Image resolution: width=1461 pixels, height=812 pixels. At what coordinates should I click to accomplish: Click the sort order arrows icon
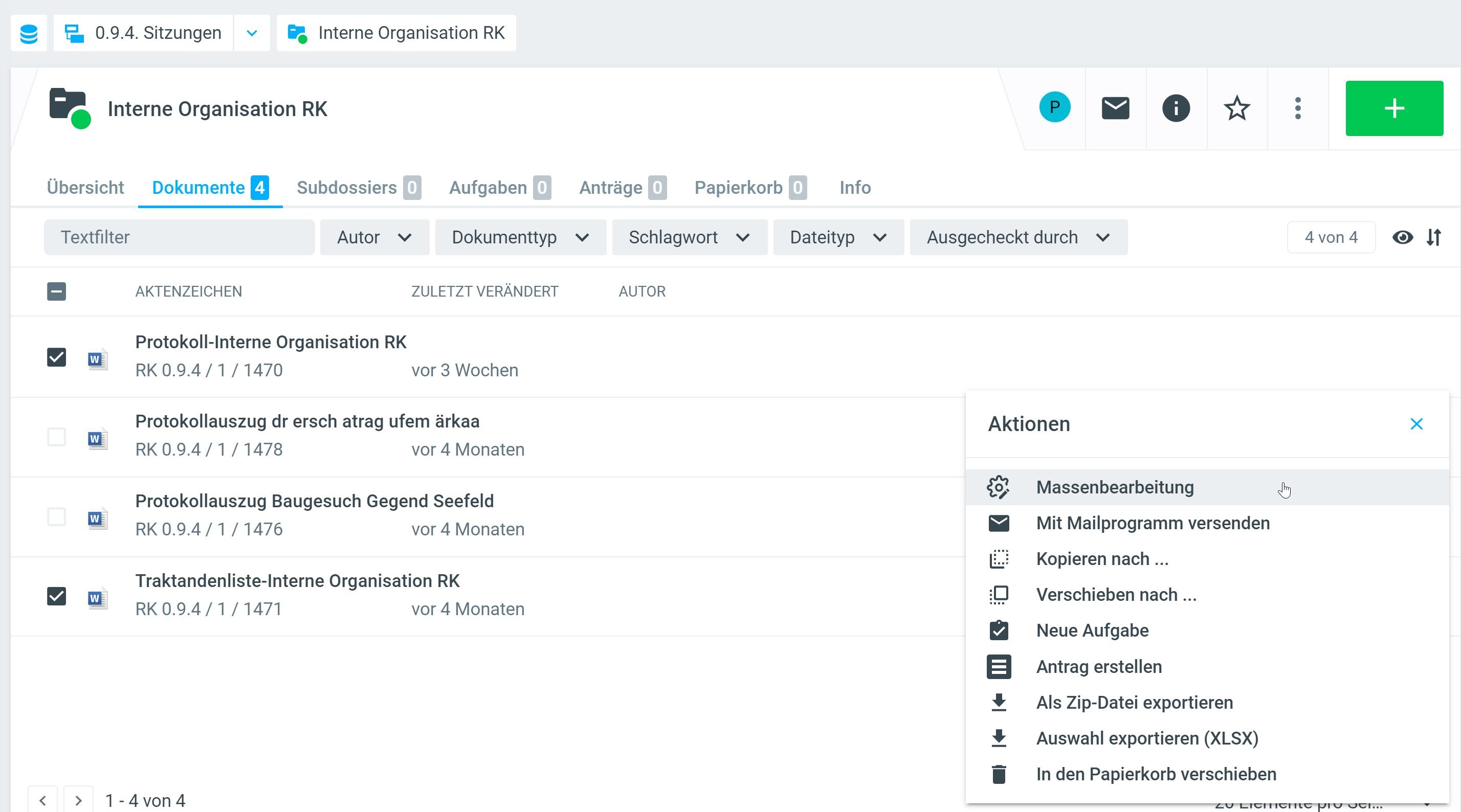[1434, 237]
